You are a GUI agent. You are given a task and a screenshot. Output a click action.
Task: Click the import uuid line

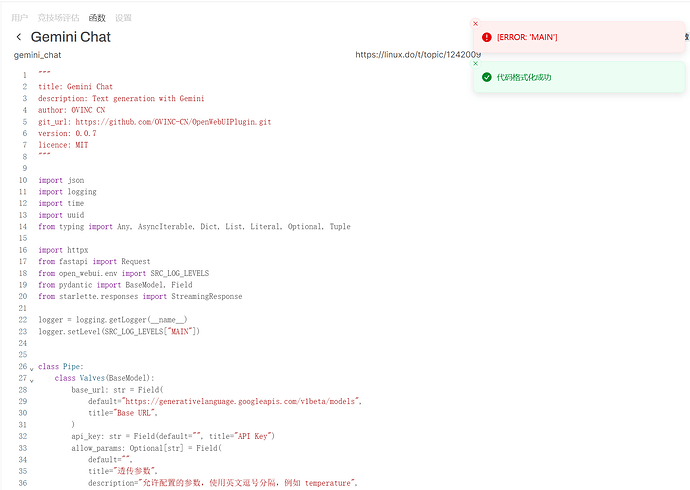coord(61,215)
